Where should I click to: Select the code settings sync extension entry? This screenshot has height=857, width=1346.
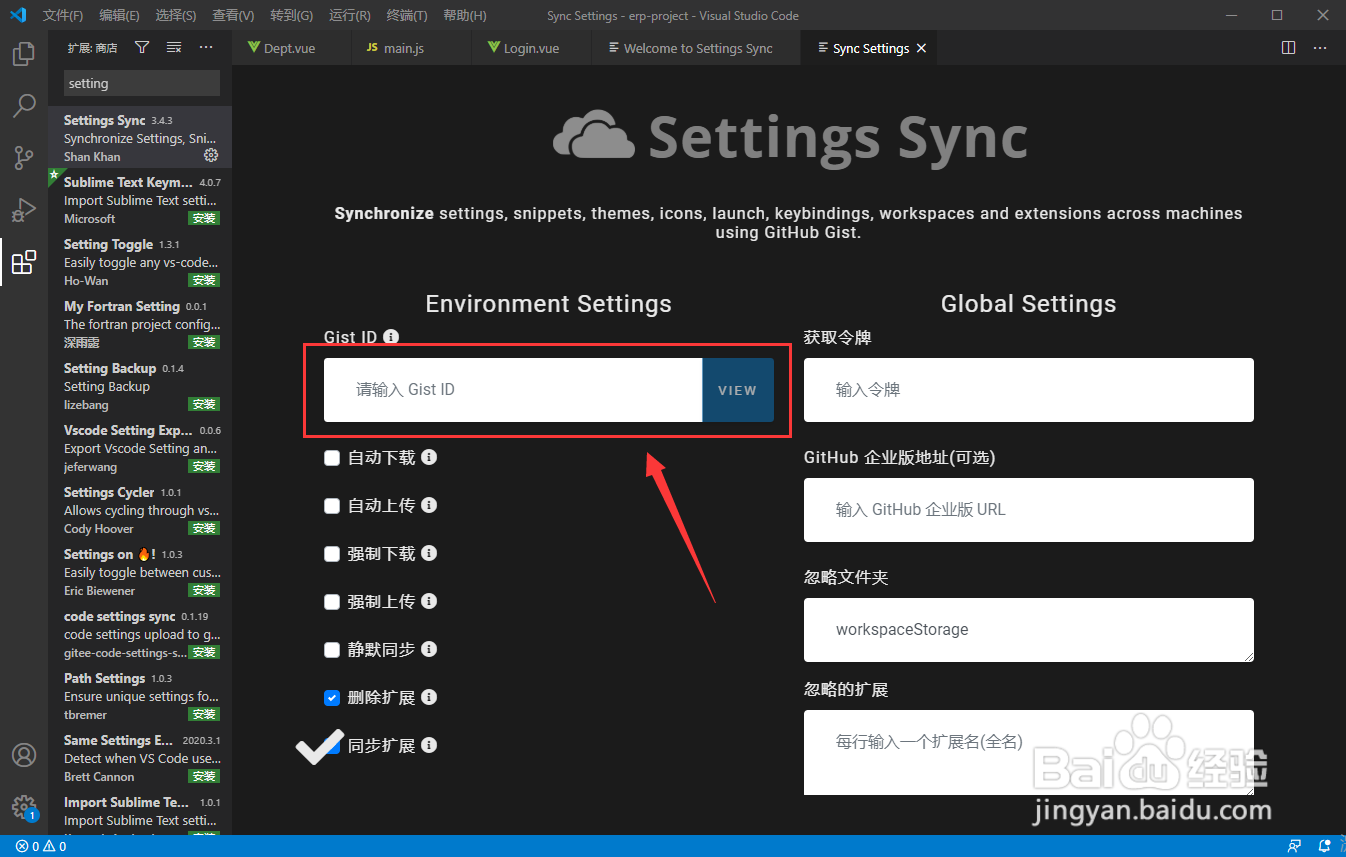(140, 634)
